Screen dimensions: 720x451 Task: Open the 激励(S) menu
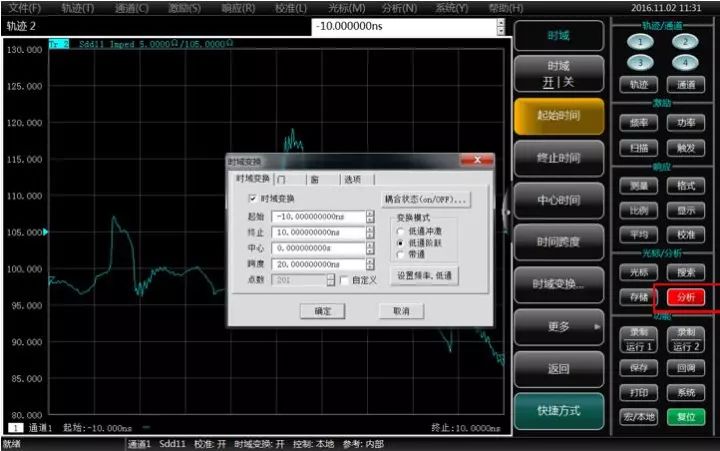tap(184, 8)
